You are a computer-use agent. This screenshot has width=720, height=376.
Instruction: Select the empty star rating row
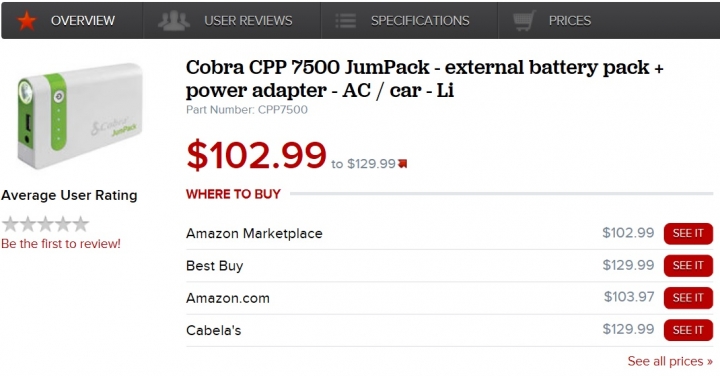pos(45,224)
